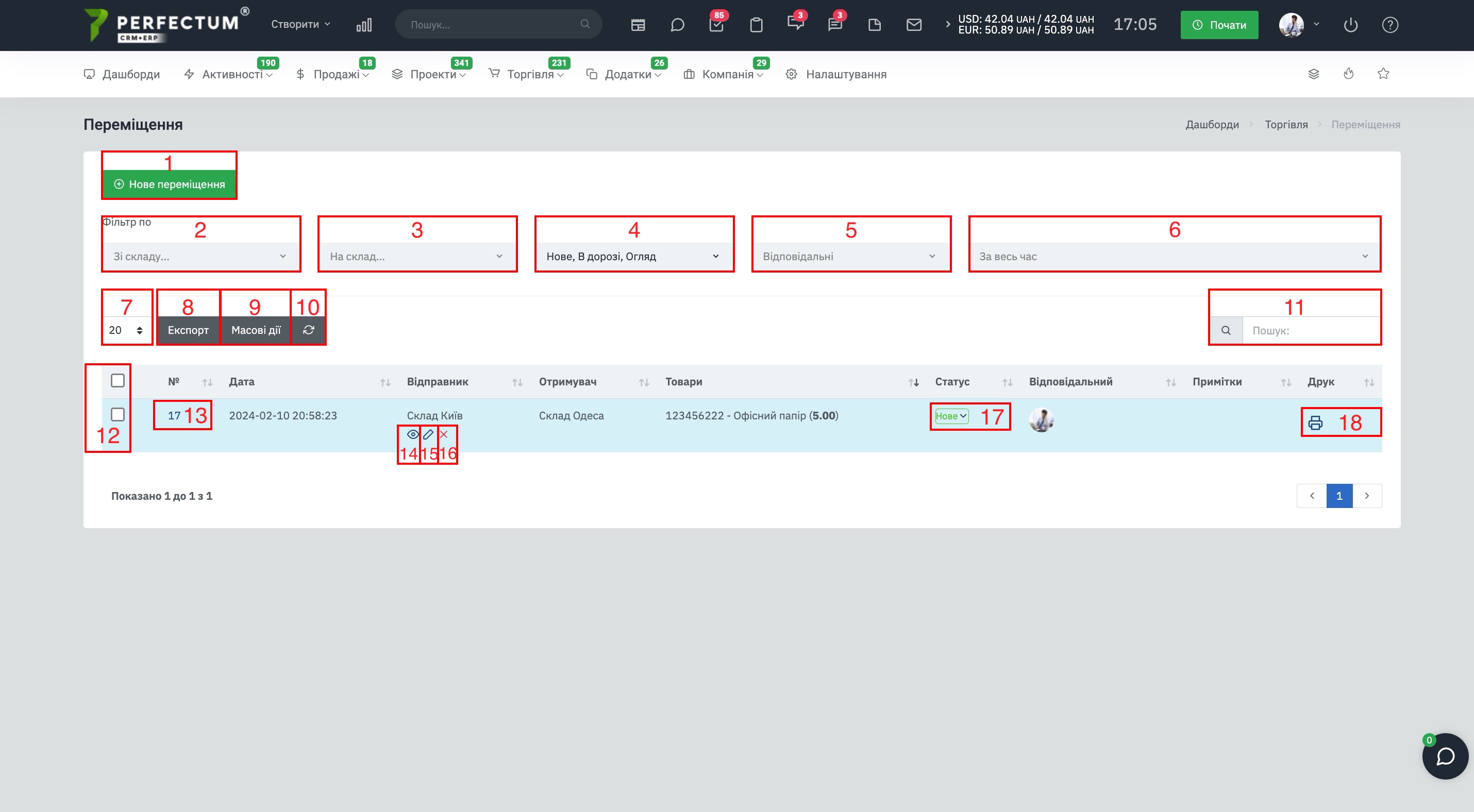Open the floating chat bubble widget

1445,756
